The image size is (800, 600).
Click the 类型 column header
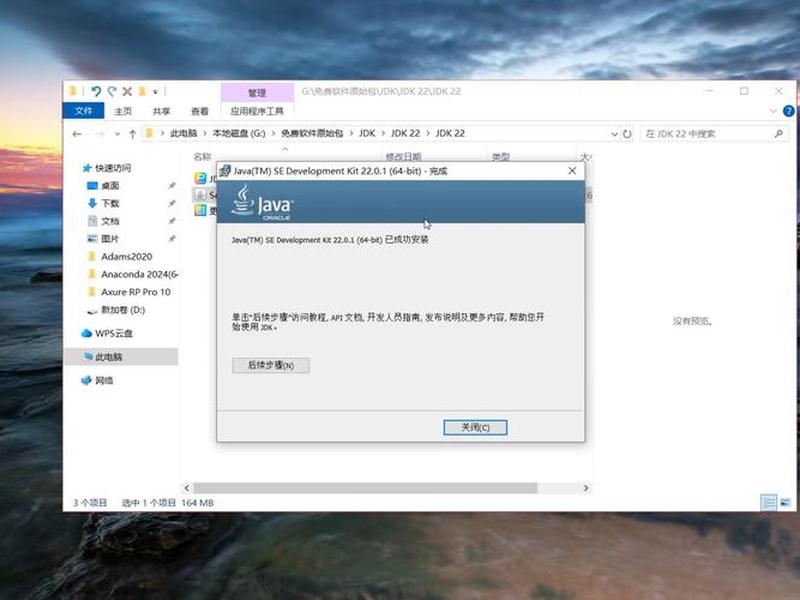[x=501, y=157]
